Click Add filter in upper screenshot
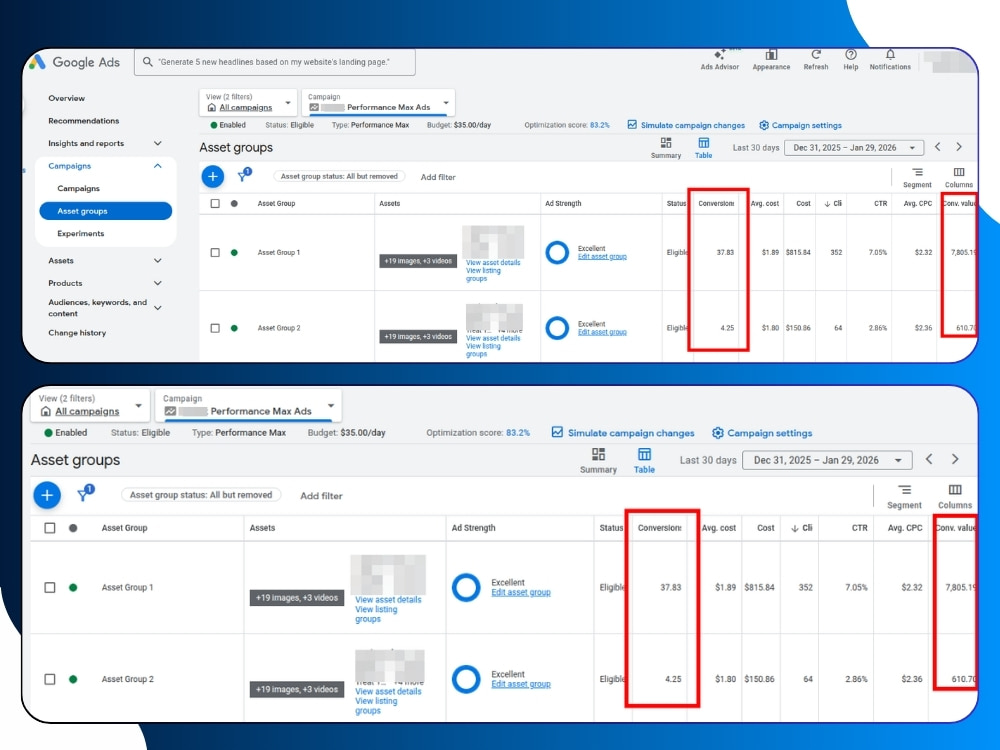The width and height of the screenshot is (1000, 750). [438, 177]
